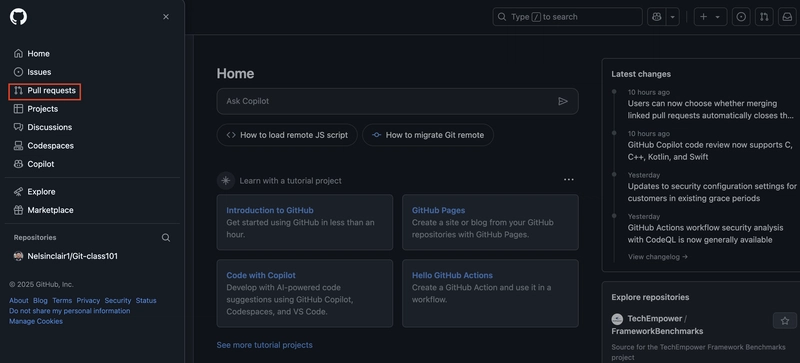800x363 pixels.
Task: Open the View changelog link
Action: 658,257
